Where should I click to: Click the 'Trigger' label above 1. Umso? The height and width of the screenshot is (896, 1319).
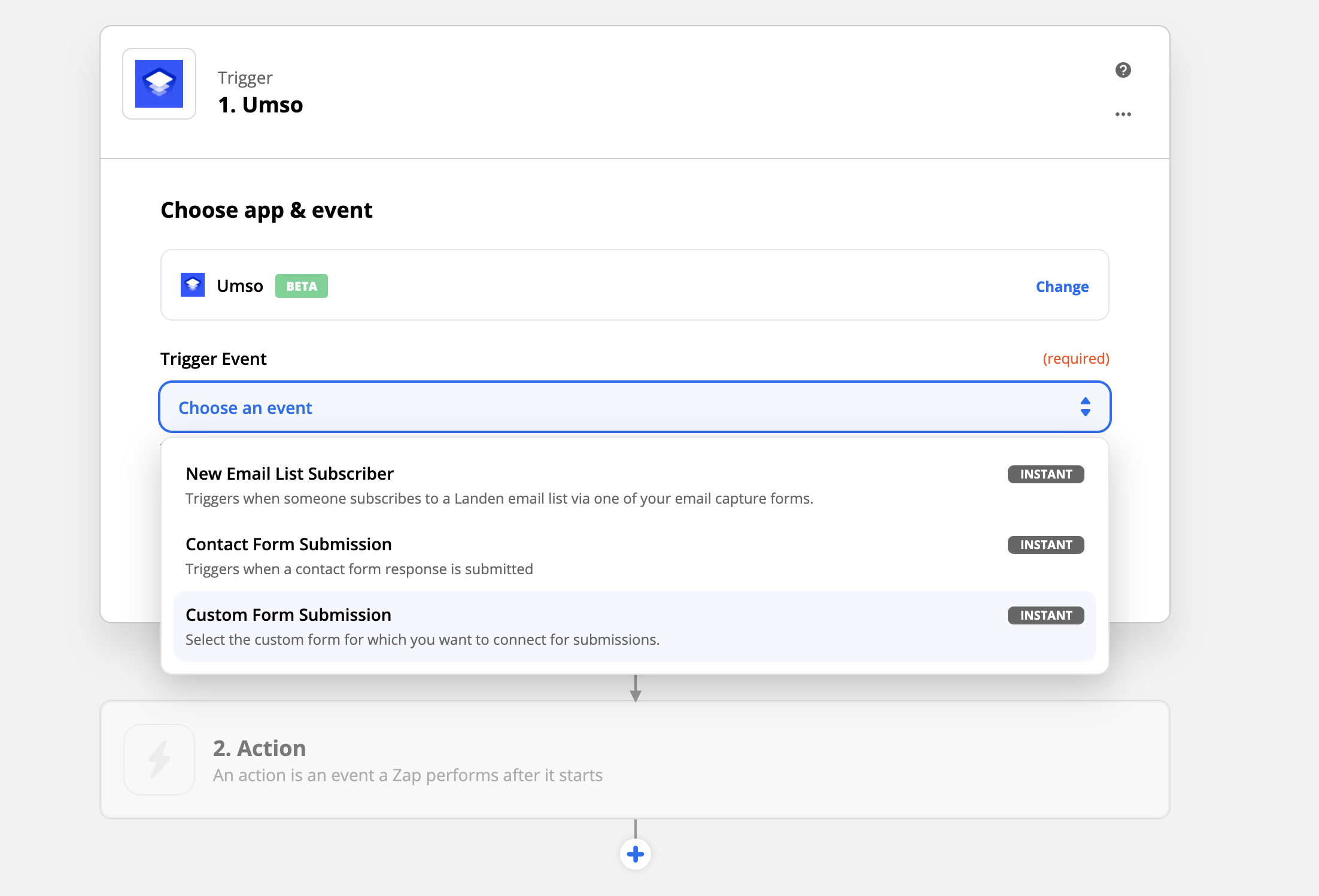click(x=245, y=78)
